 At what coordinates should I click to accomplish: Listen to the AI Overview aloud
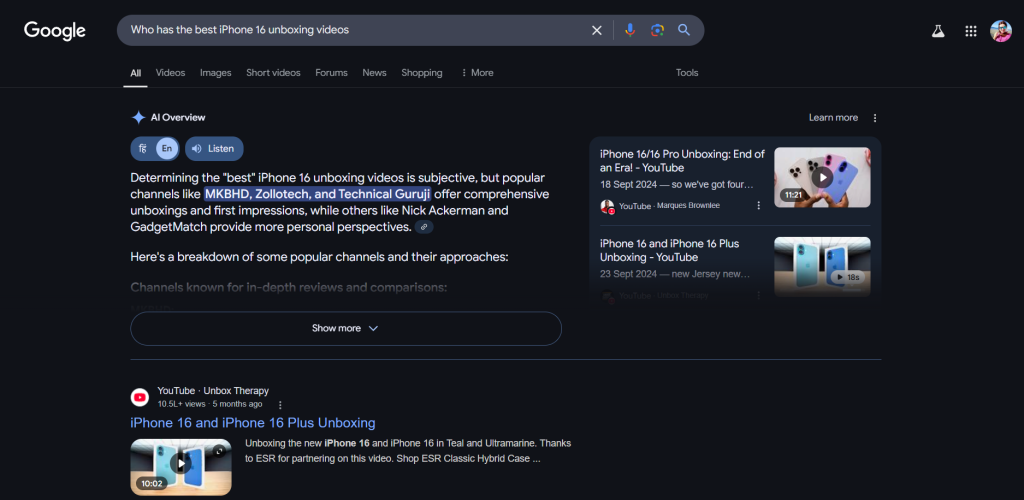(x=214, y=148)
